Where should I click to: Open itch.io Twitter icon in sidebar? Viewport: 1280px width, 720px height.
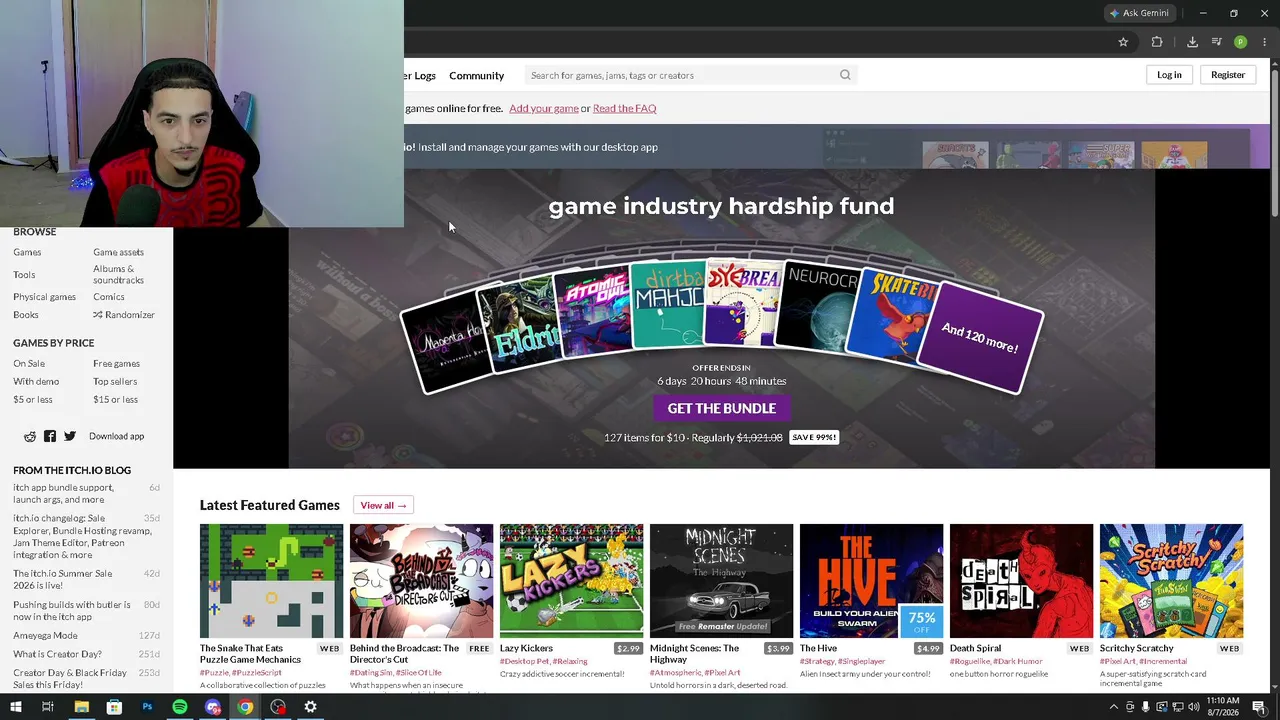[x=70, y=436]
